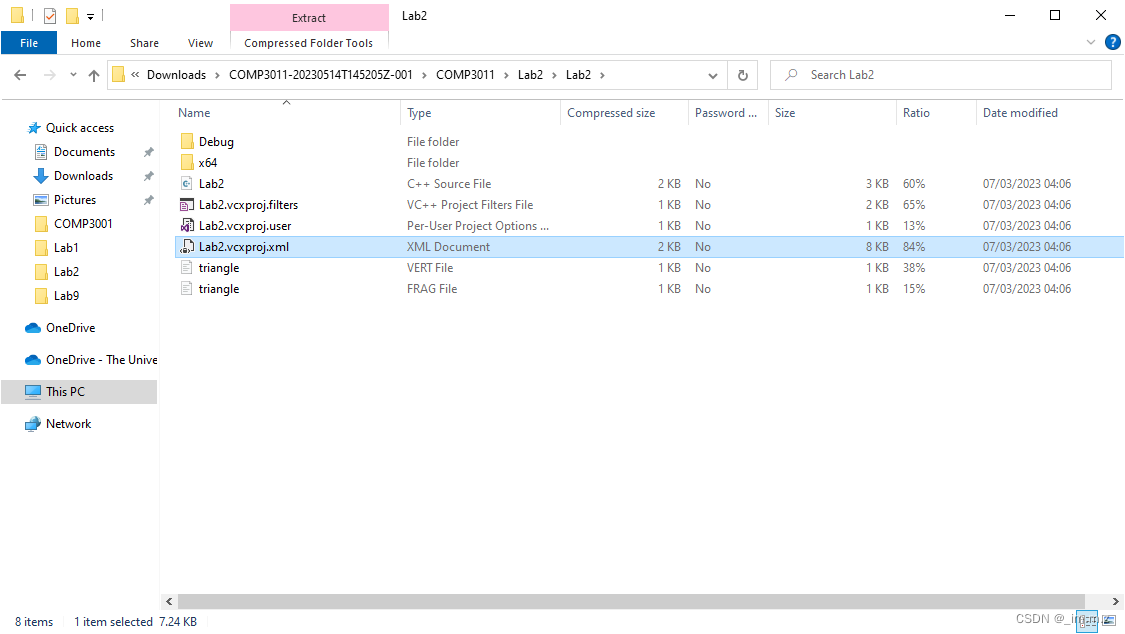Unpin Documents from Quick access
1125x634 pixels.
[148, 151]
